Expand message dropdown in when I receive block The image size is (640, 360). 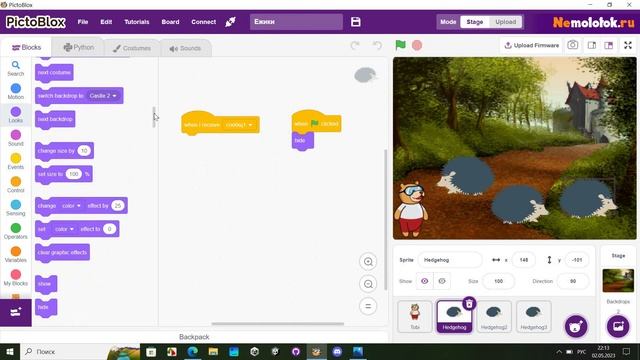(x=239, y=125)
